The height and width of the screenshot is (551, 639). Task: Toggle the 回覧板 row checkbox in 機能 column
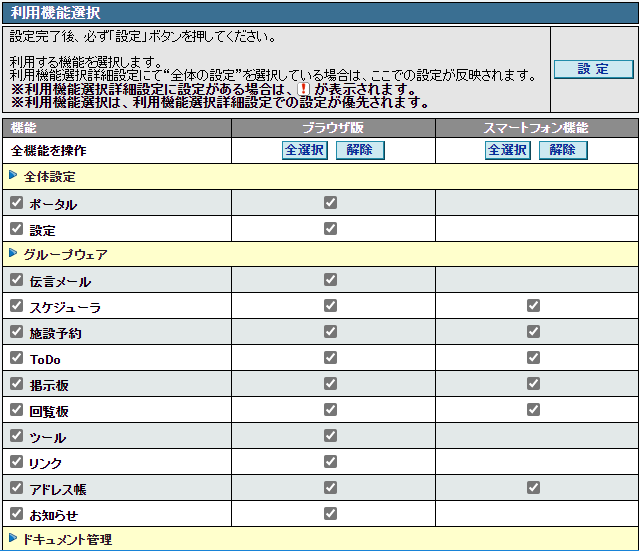click(16, 410)
